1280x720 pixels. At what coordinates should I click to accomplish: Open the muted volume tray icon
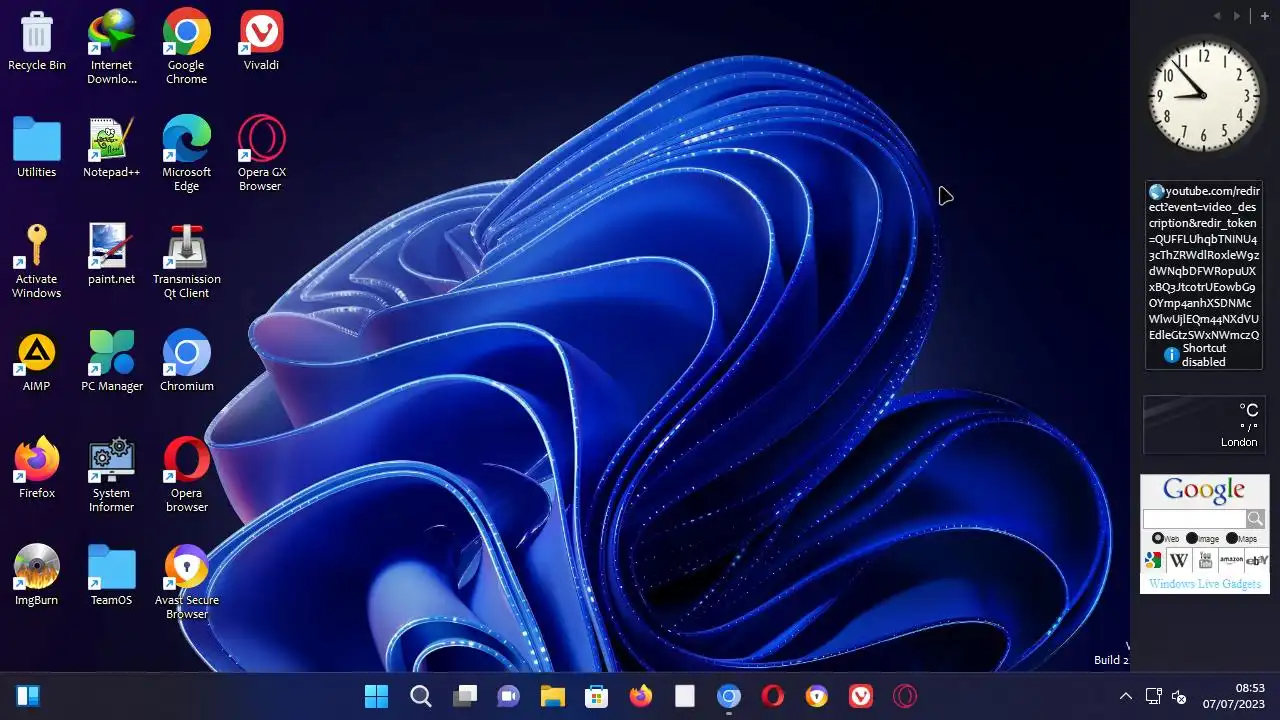point(1179,696)
